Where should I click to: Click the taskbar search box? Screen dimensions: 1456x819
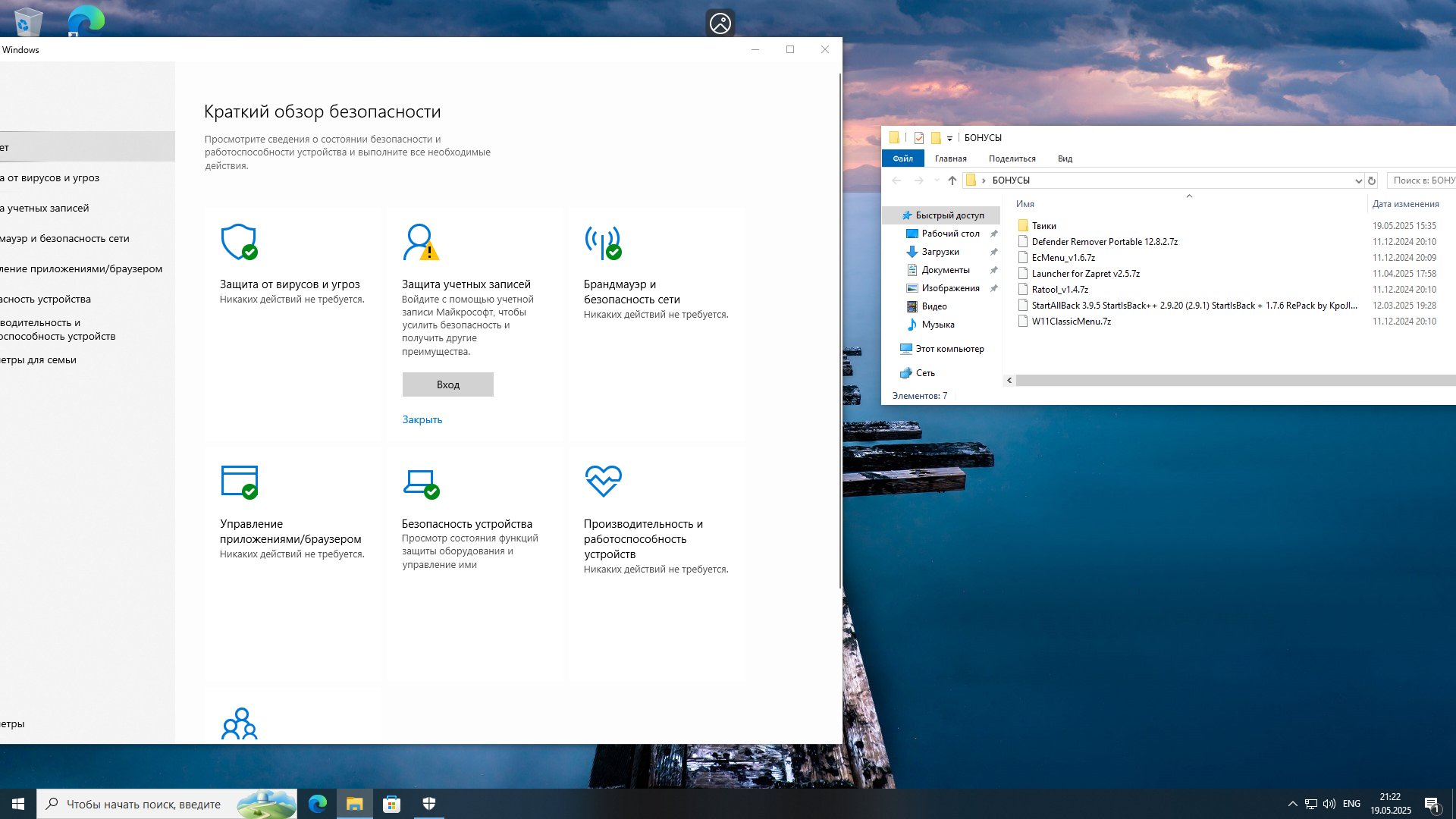[167, 804]
